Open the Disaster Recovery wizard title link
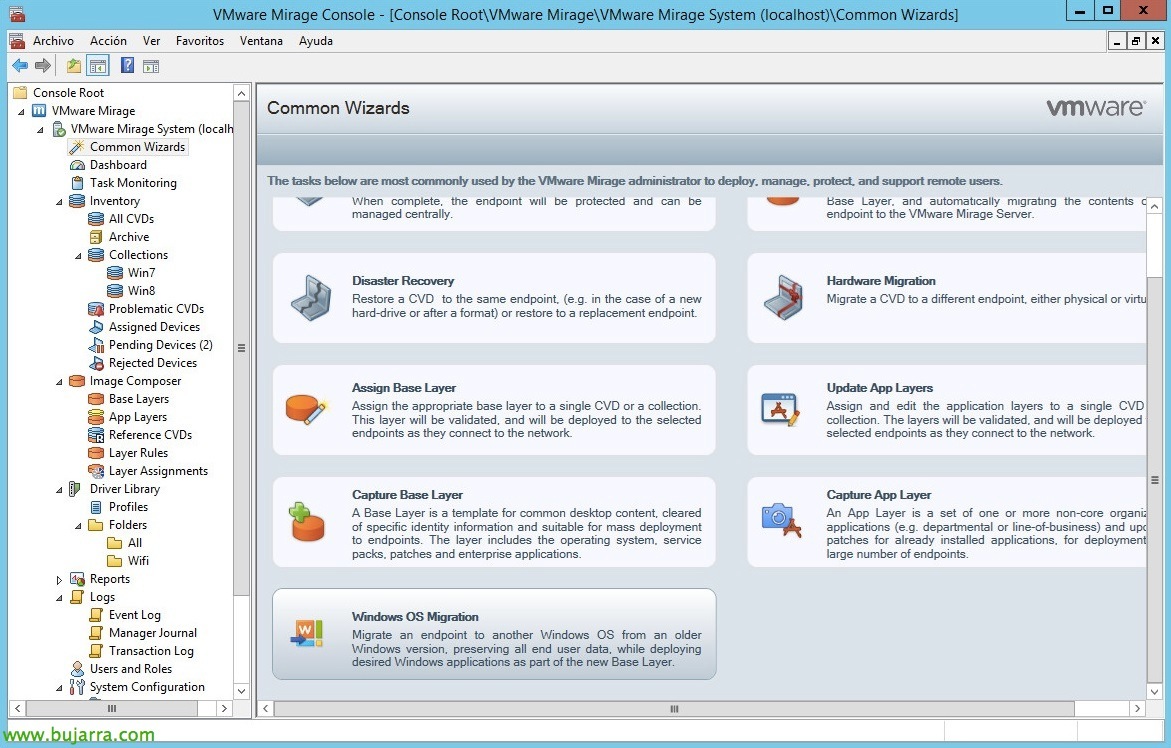 click(403, 281)
